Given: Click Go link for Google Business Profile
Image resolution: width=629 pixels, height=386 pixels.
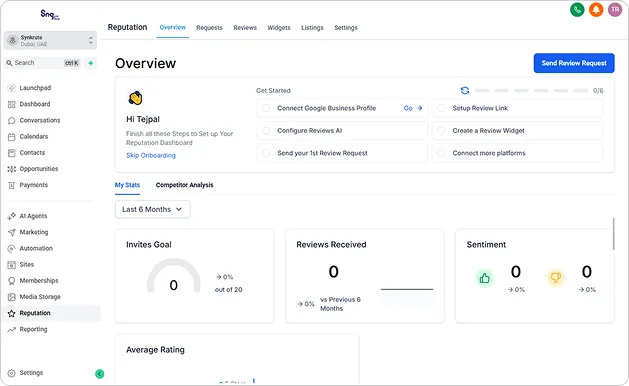Looking at the screenshot, I should [x=413, y=108].
